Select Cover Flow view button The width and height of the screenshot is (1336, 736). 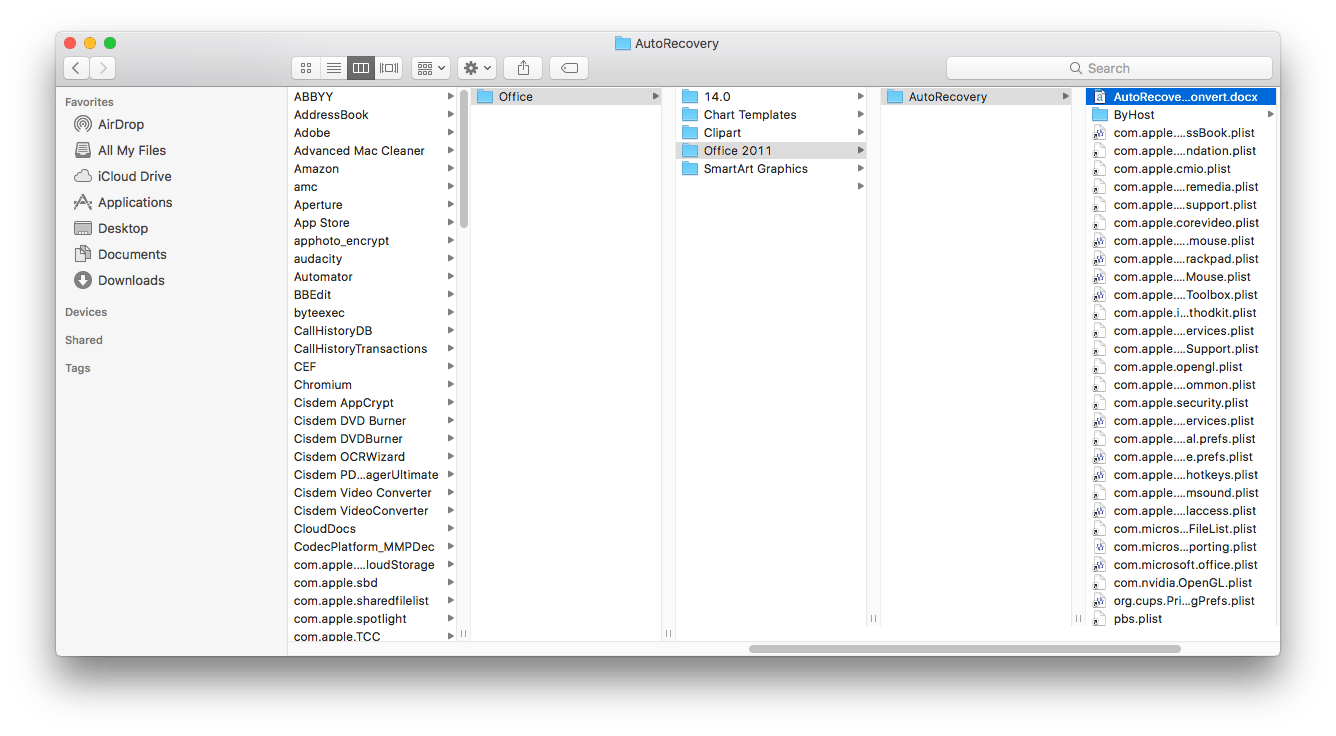point(389,68)
